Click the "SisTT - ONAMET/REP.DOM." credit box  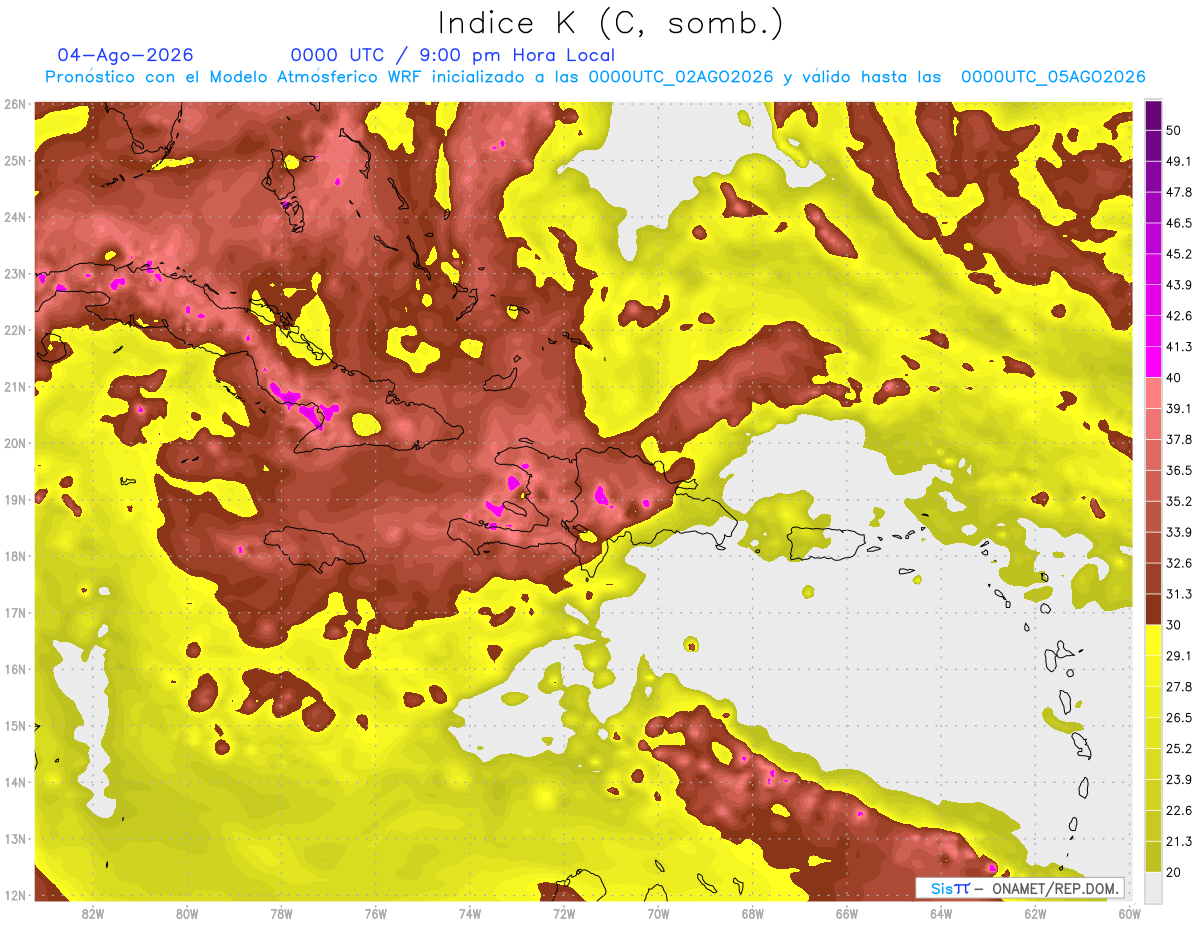[1019, 888]
